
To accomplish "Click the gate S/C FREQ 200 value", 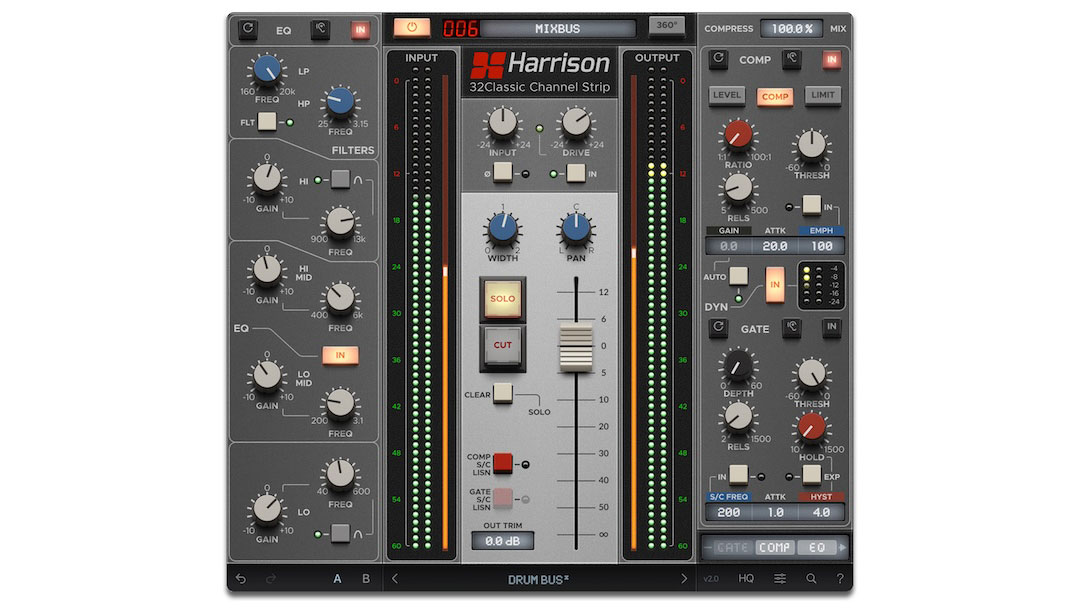I will pos(729,512).
